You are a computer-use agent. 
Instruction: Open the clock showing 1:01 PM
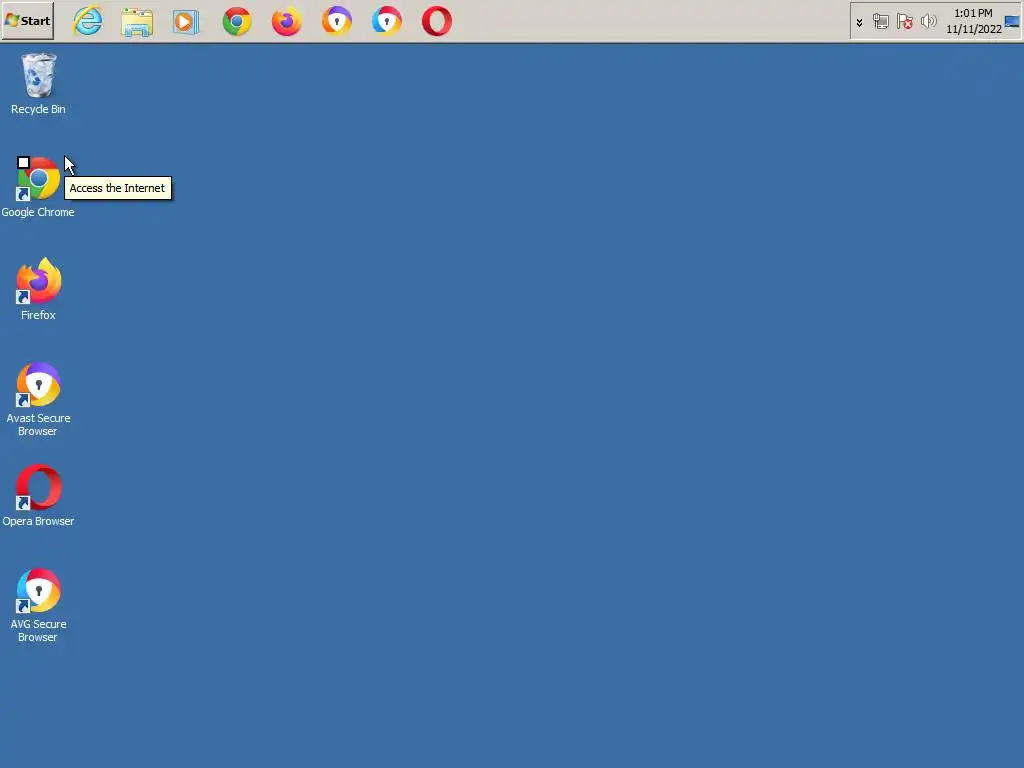[x=973, y=13]
